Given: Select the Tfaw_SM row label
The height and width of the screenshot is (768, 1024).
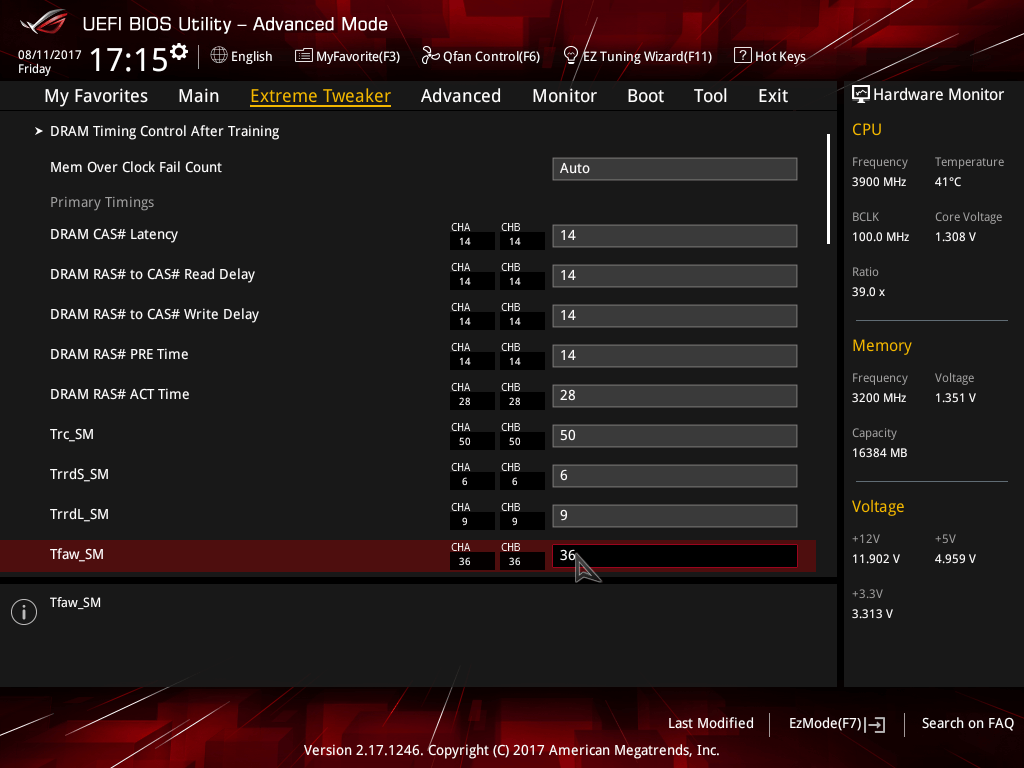Looking at the screenshot, I should pos(76,554).
